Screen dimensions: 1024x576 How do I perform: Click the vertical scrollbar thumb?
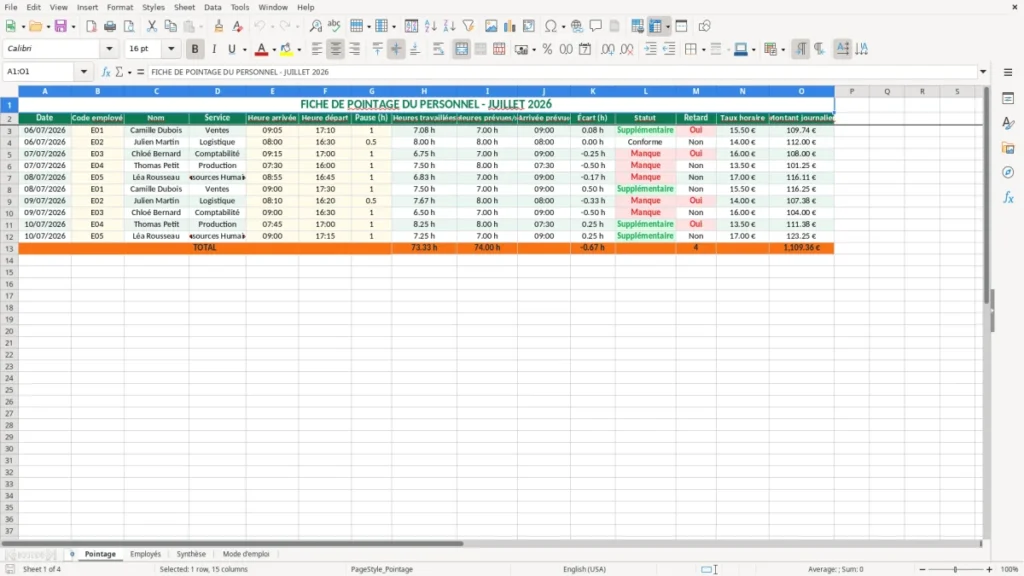click(x=986, y=195)
